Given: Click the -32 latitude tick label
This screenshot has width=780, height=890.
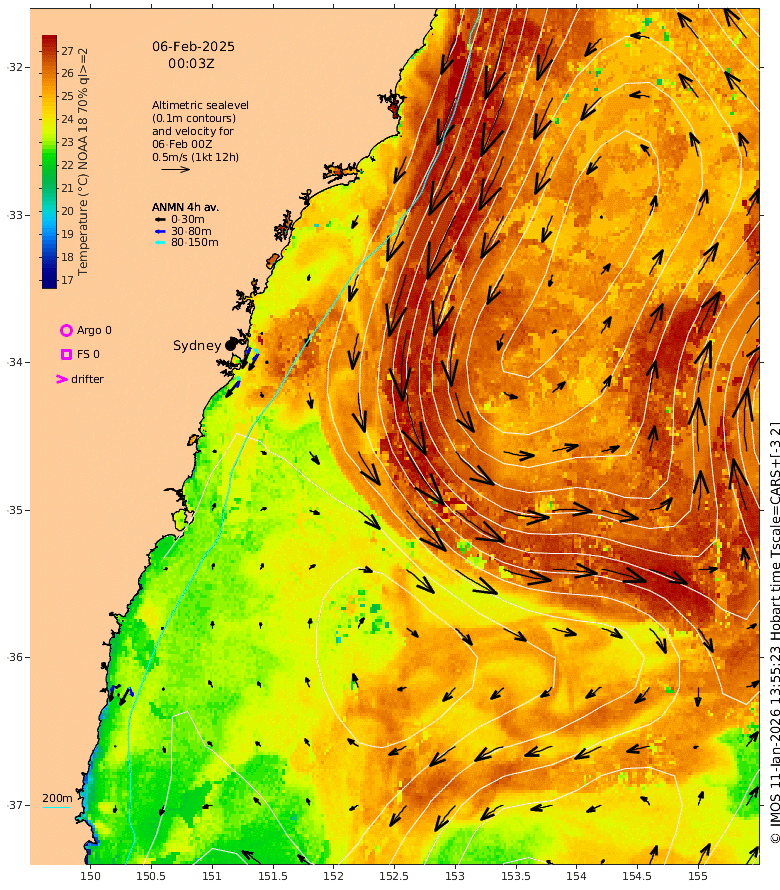Looking at the screenshot, I should 15,67.
